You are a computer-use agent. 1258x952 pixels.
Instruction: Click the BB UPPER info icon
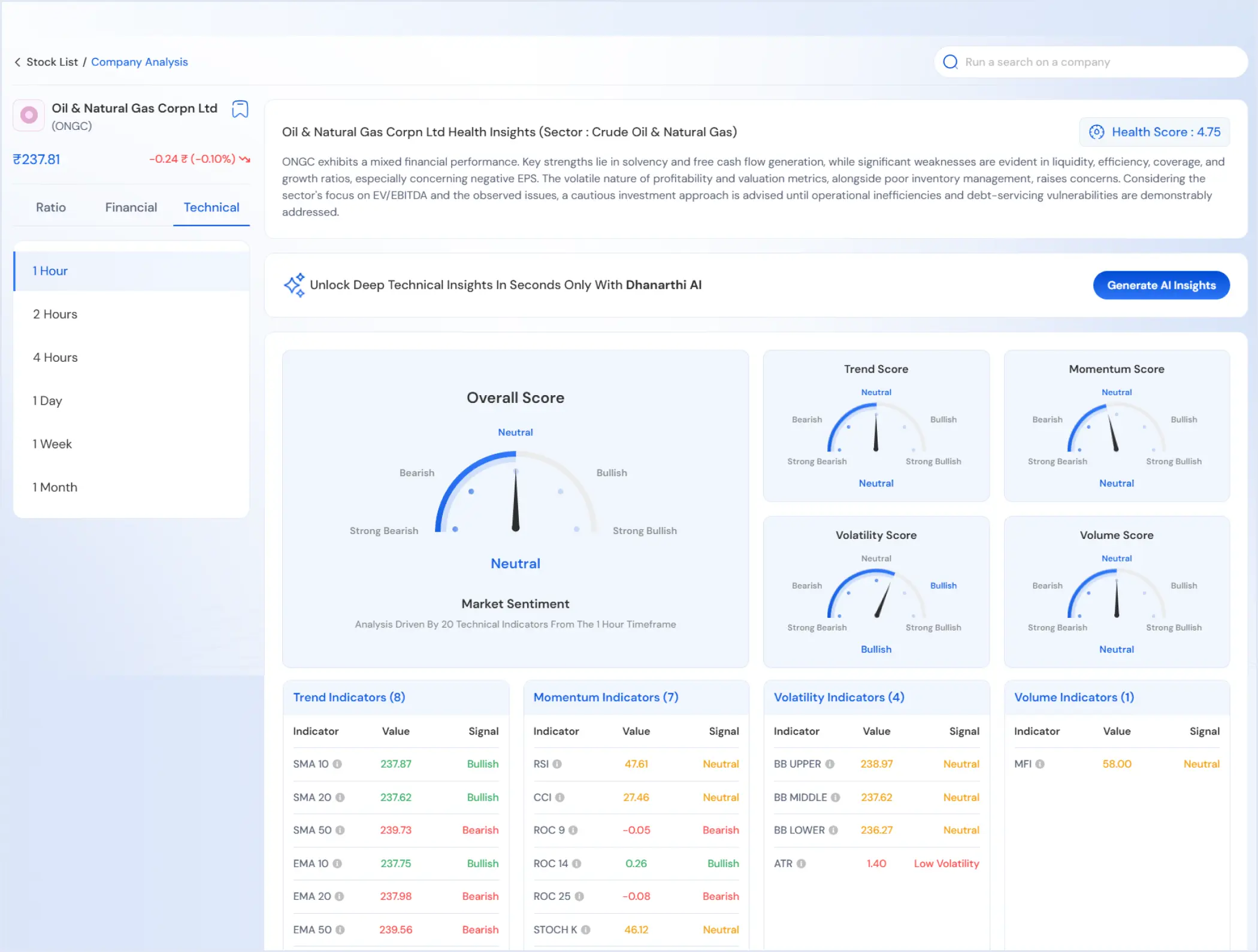830,764
